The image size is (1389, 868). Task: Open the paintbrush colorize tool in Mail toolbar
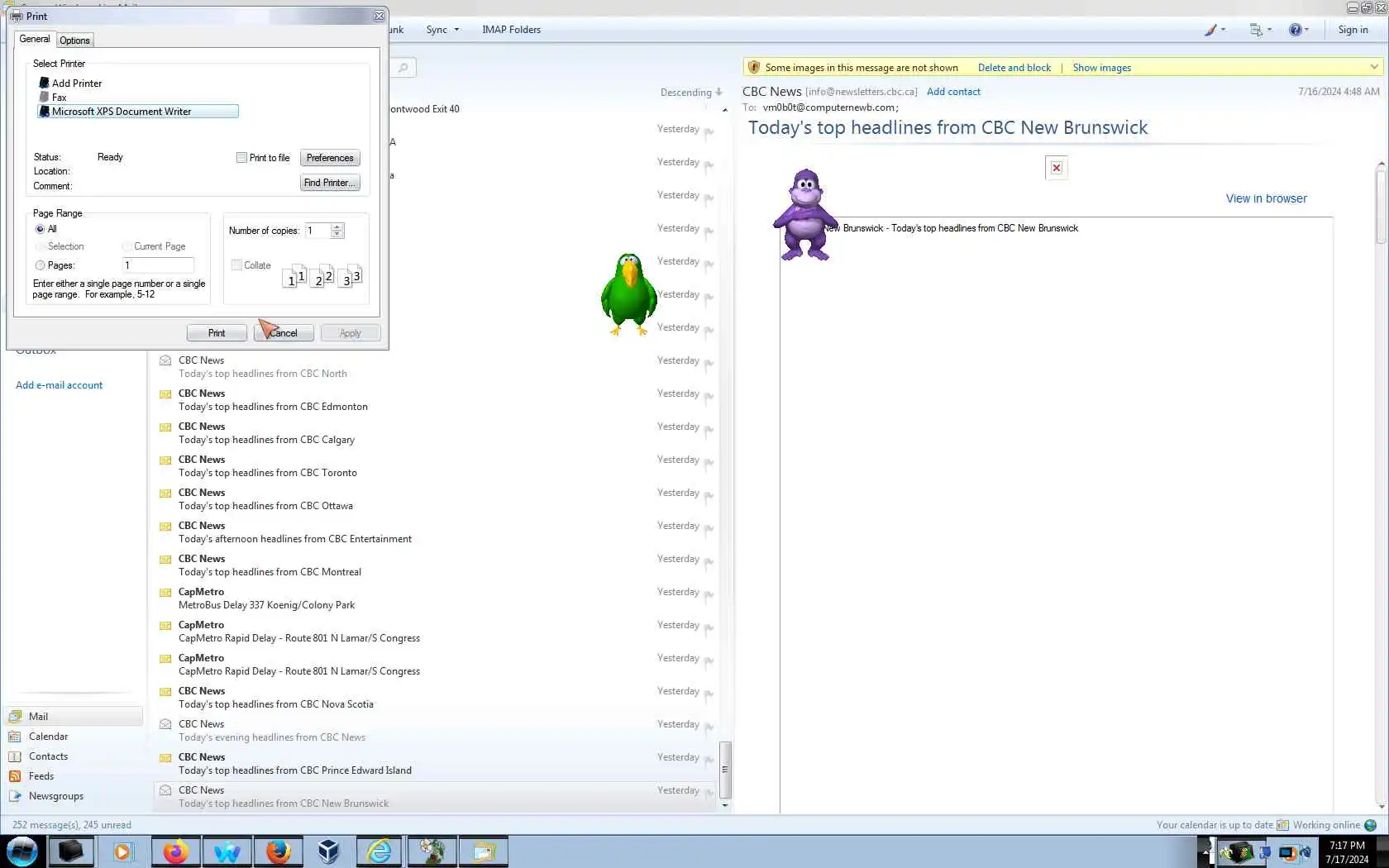pos(1210,30)
